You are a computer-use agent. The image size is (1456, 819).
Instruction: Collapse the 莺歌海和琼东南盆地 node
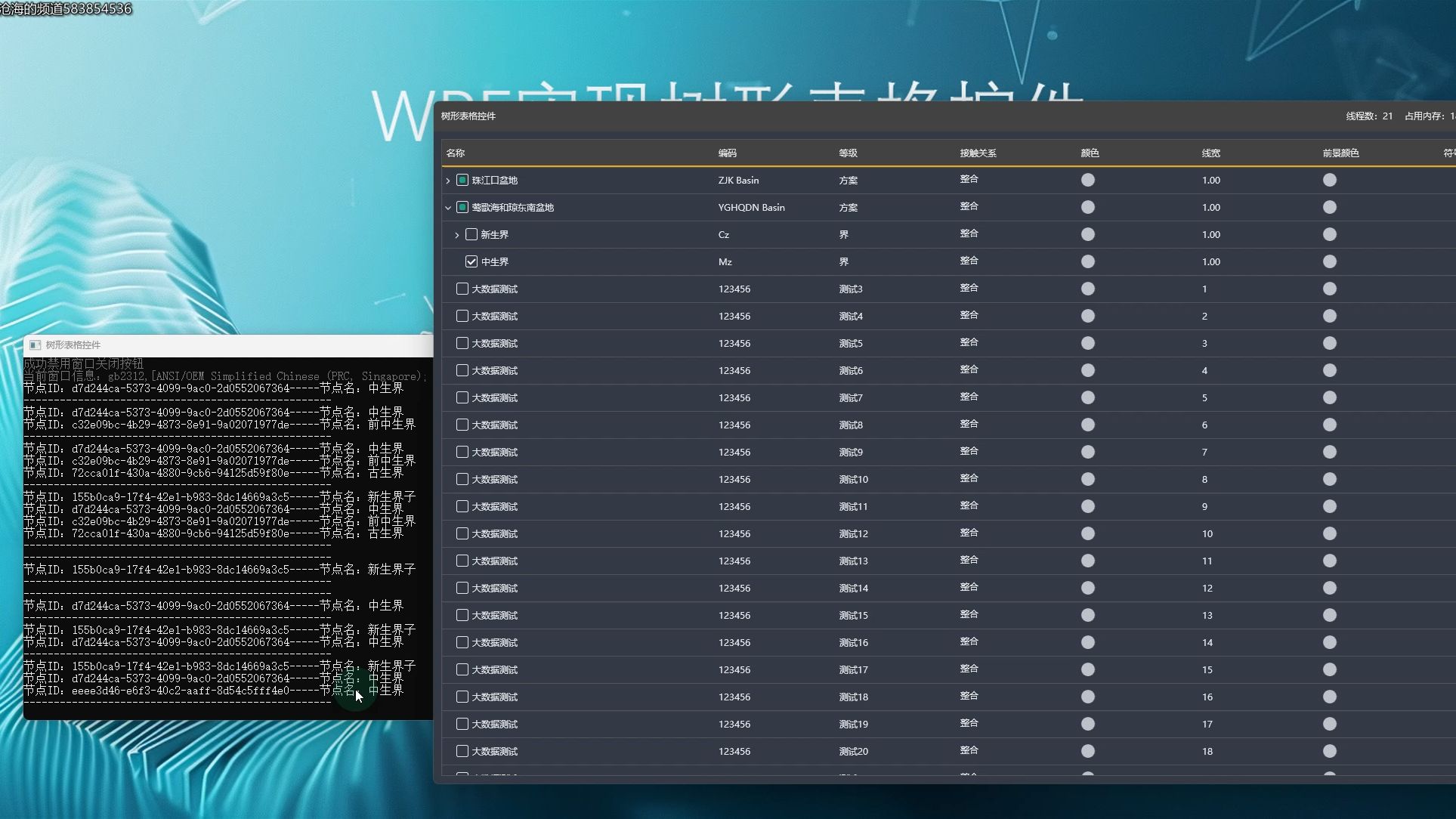tap(447, 207)
